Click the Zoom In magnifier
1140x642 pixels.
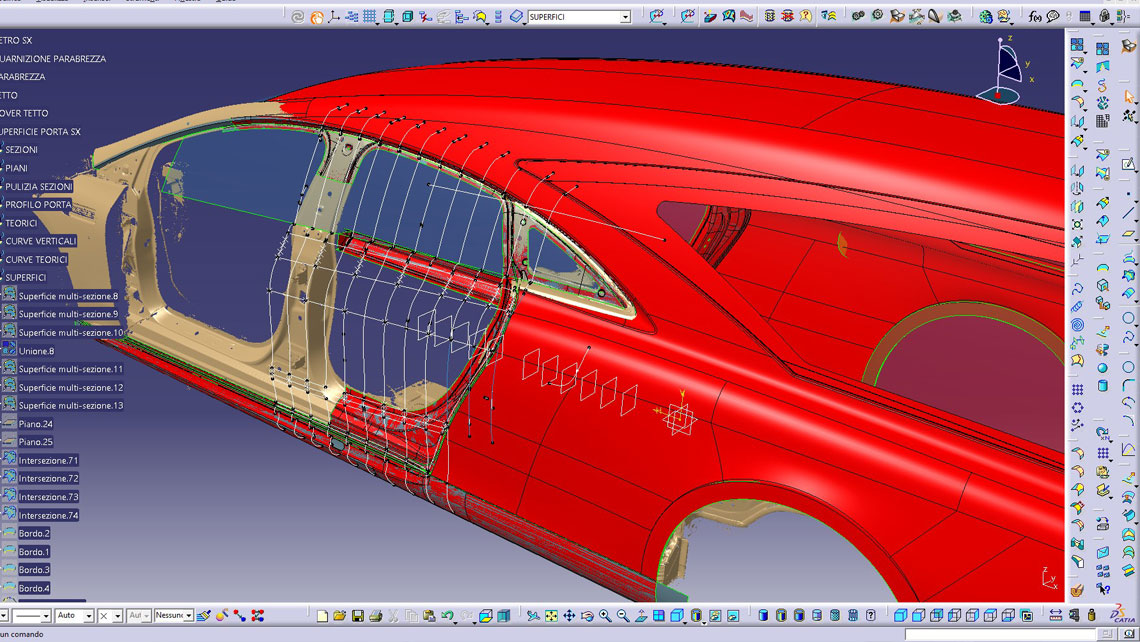click(x=605, y=616)
